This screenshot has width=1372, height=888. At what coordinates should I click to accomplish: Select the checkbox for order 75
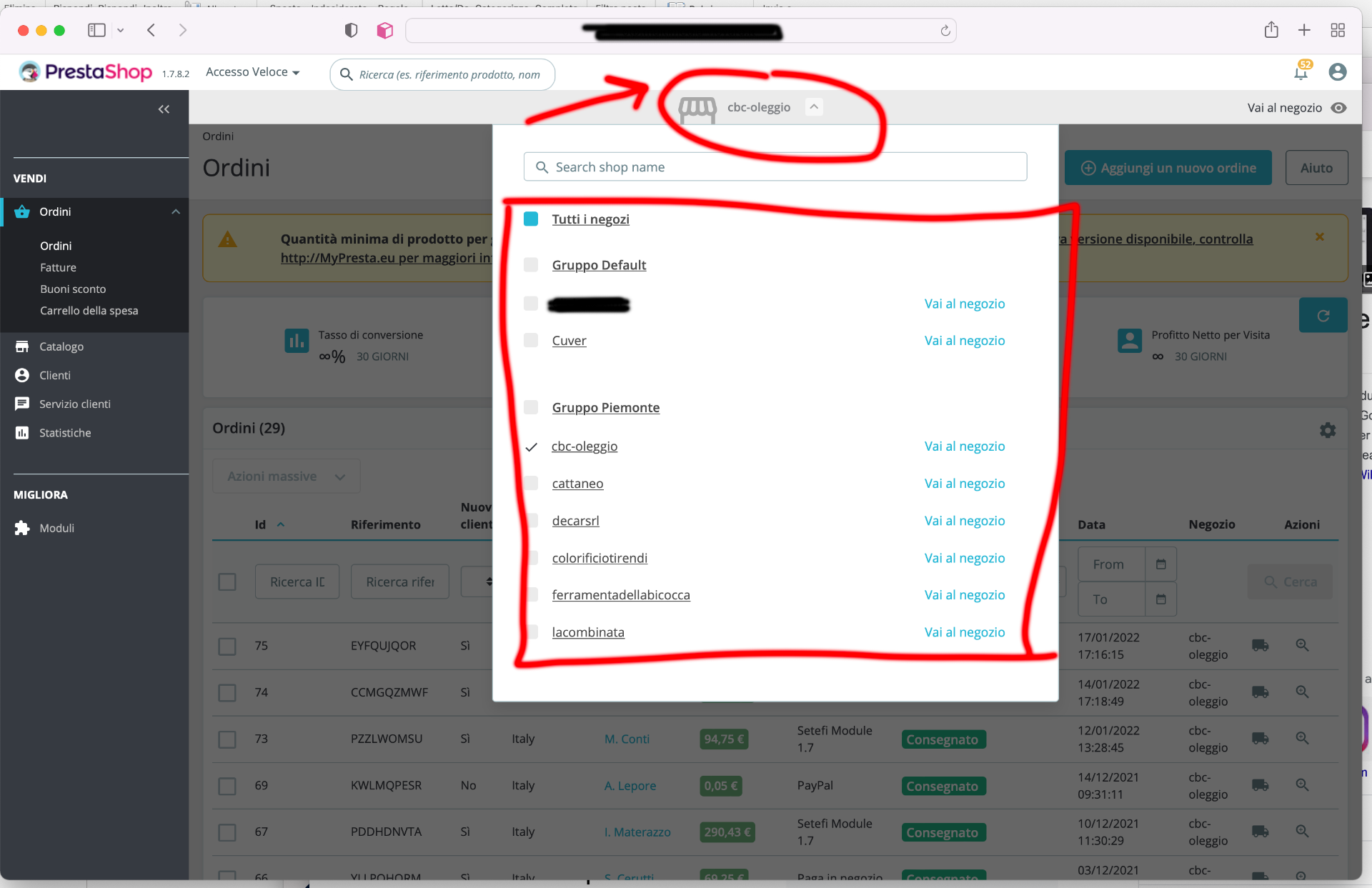[x=227, y=646]
